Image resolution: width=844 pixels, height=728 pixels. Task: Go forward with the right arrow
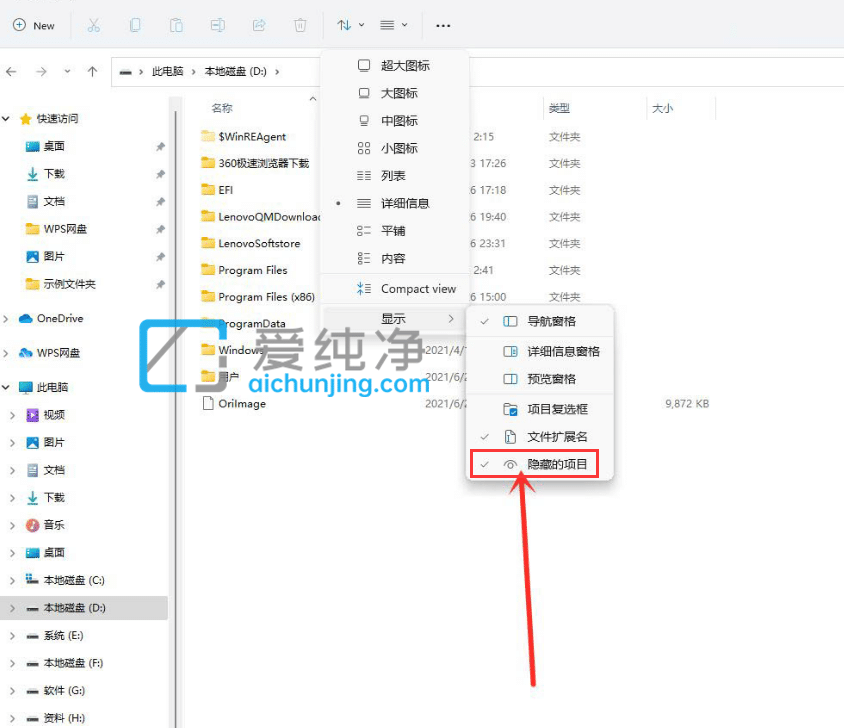tap(41, 72)
